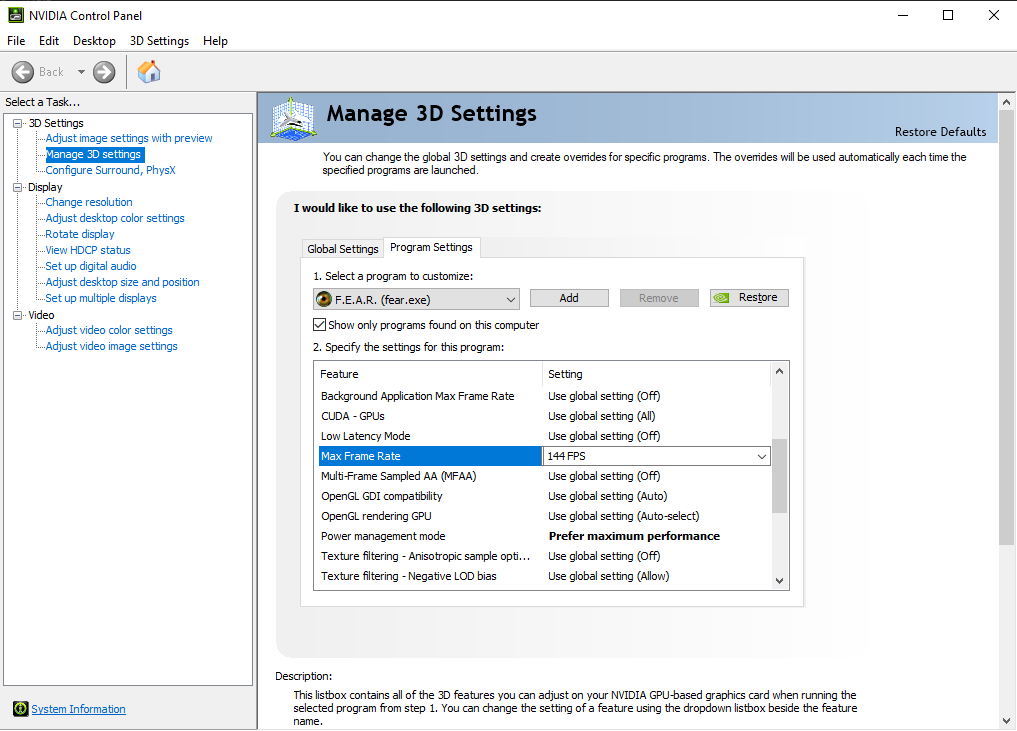Click the Home icon in toolbar
1017x731 pixels.
[x=149, y=72]
